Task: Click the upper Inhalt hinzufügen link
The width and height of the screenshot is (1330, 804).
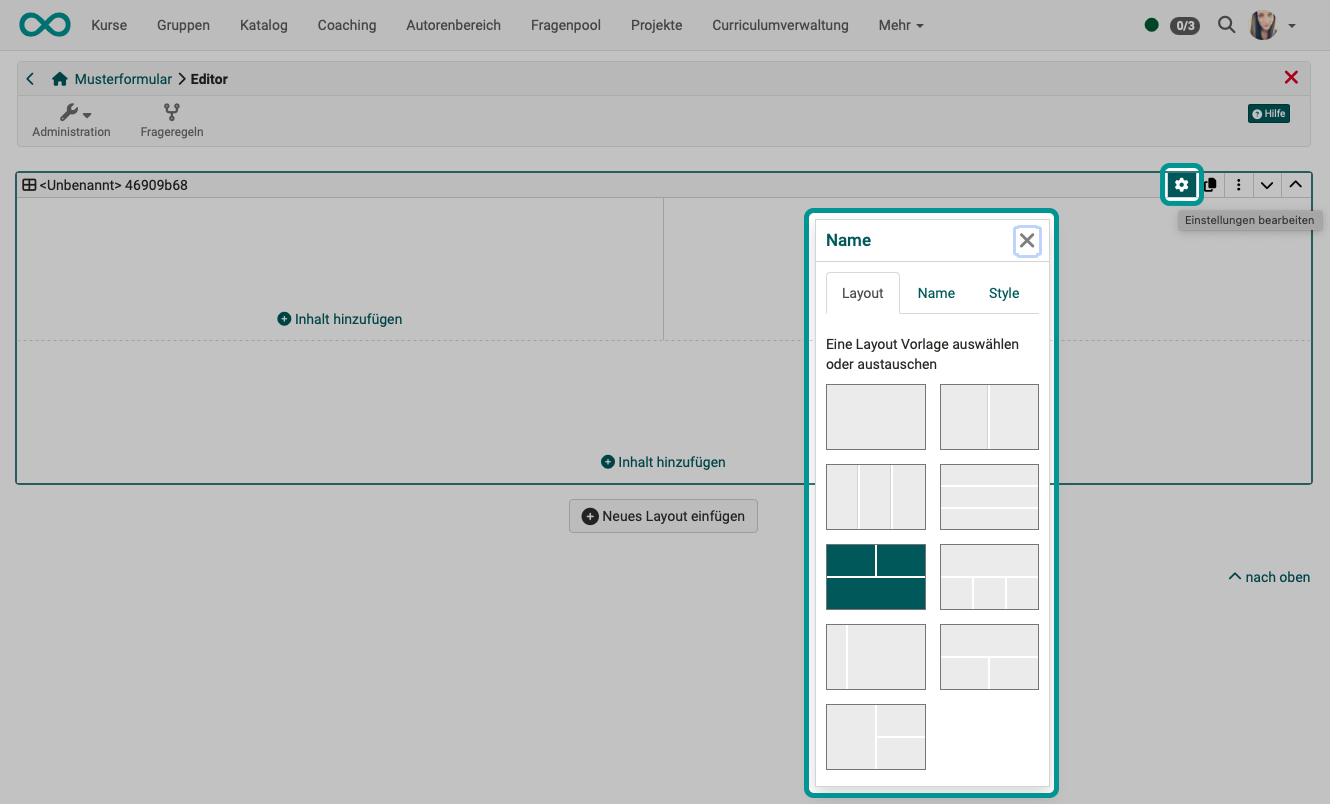Action: coord(341,318)
